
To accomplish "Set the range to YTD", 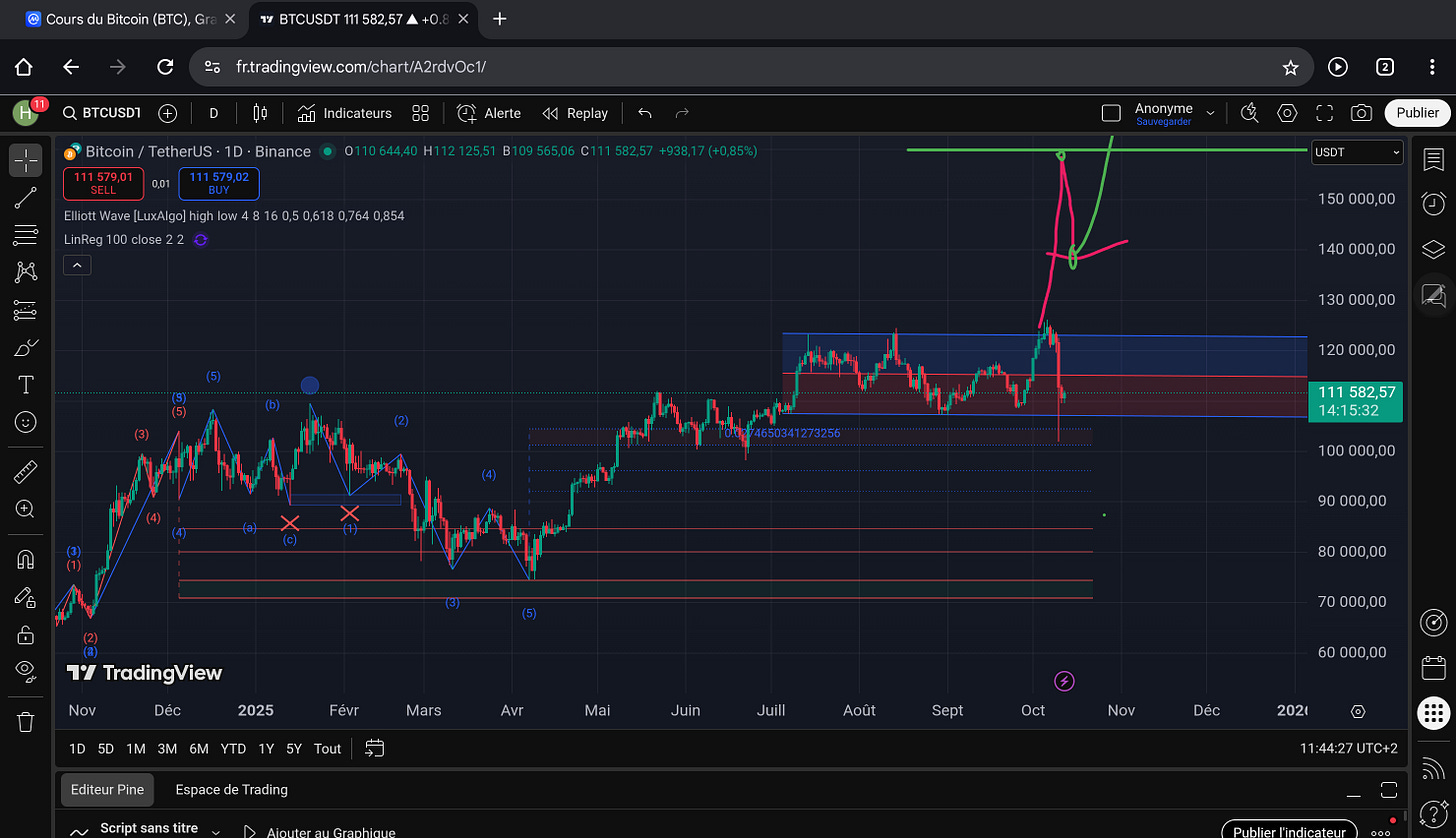I will (x=233, y=748).
